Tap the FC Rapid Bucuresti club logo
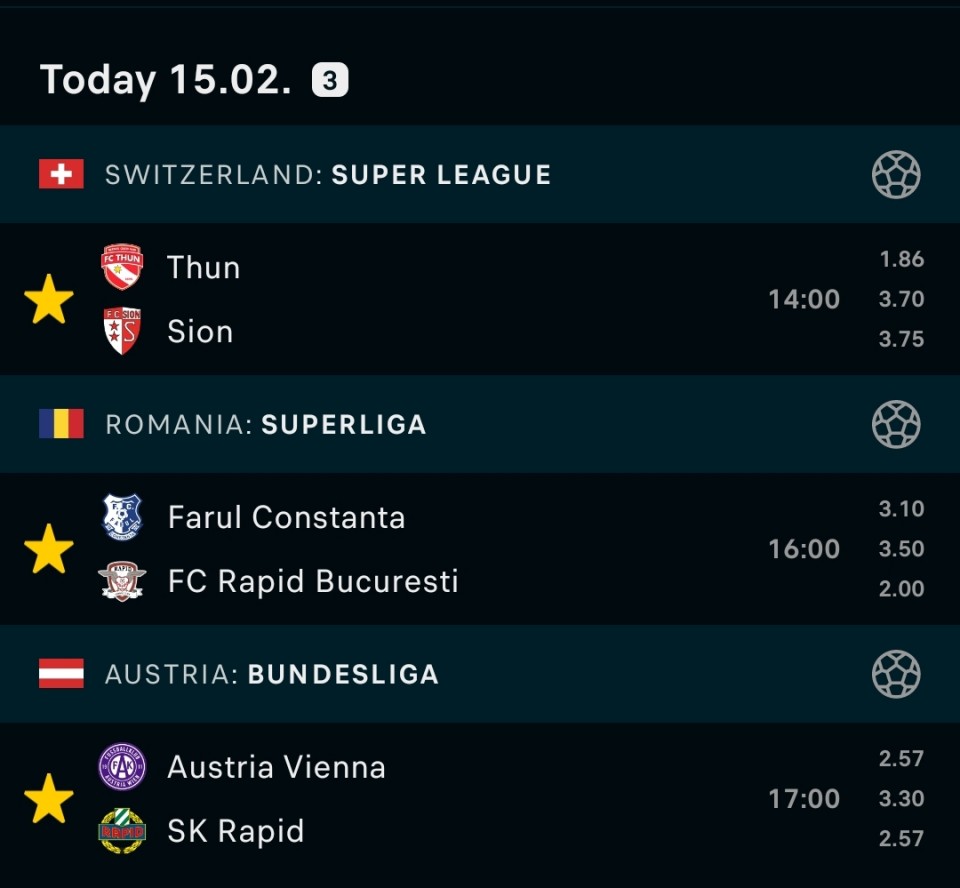This screenshot has width=960, height=888. [x=122, y=581]
